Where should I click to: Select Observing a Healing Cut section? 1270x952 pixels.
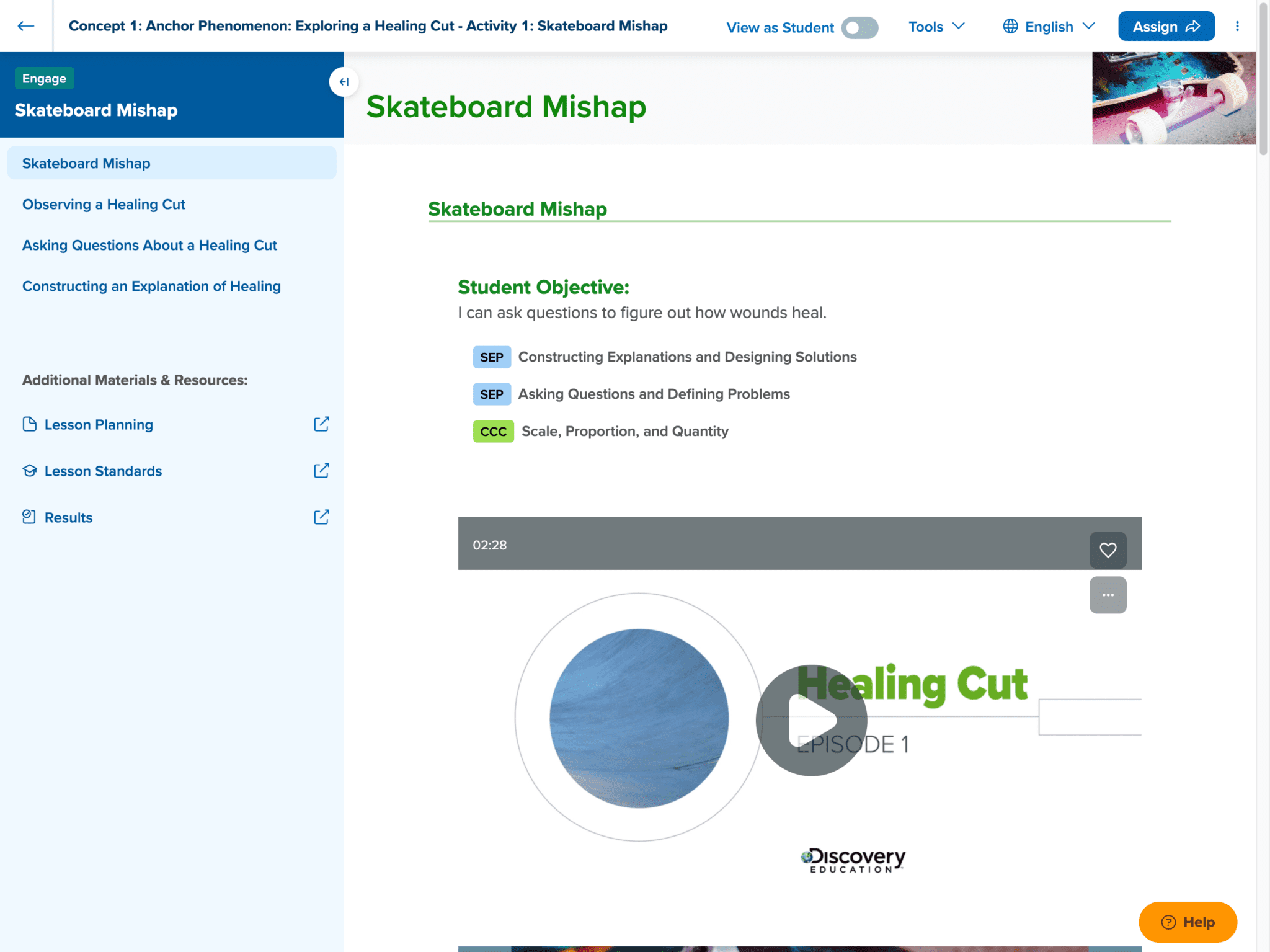104,205
